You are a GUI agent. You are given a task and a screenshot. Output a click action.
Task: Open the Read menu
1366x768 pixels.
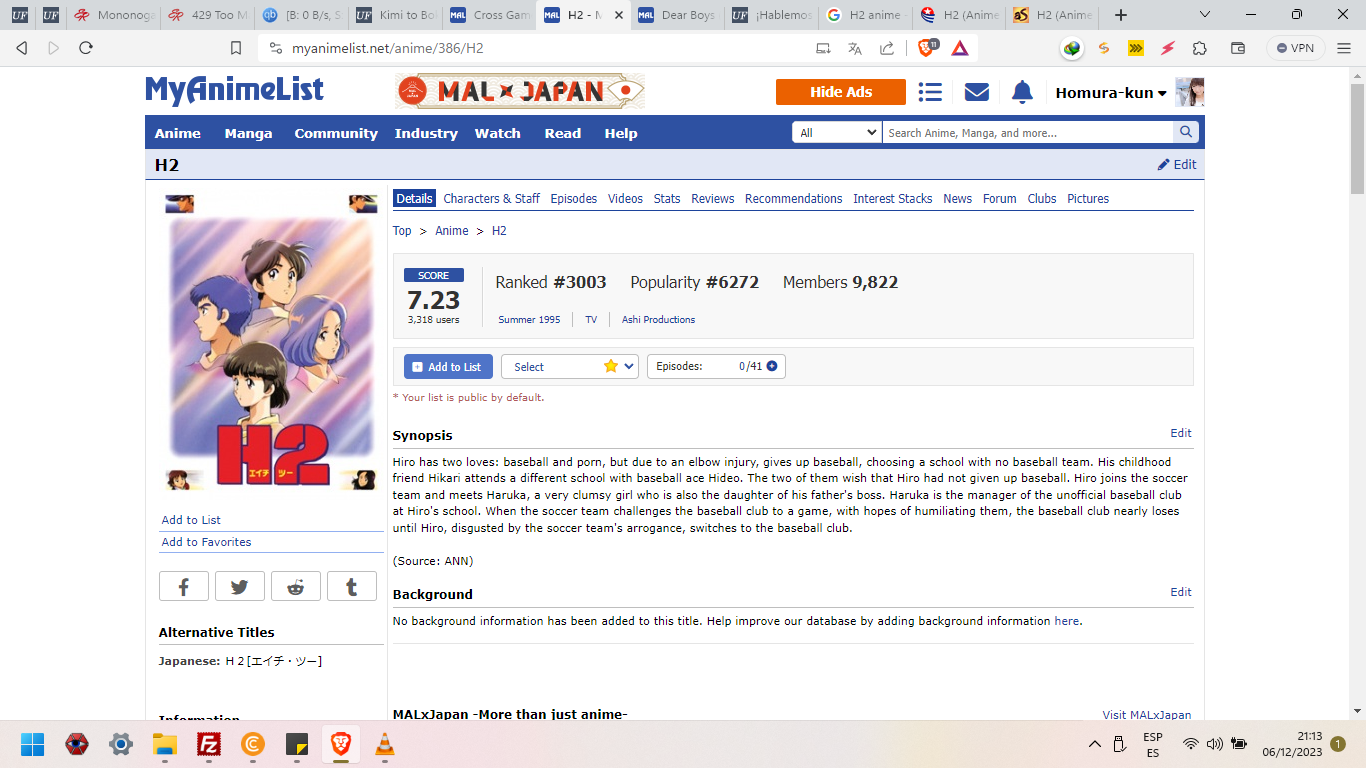point(563,133)
